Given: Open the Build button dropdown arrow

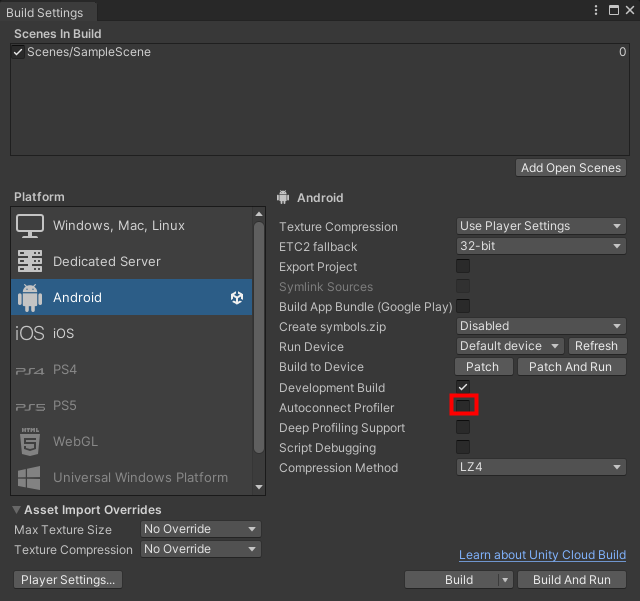Looking at the screenshot, I should tap(505, 580).
